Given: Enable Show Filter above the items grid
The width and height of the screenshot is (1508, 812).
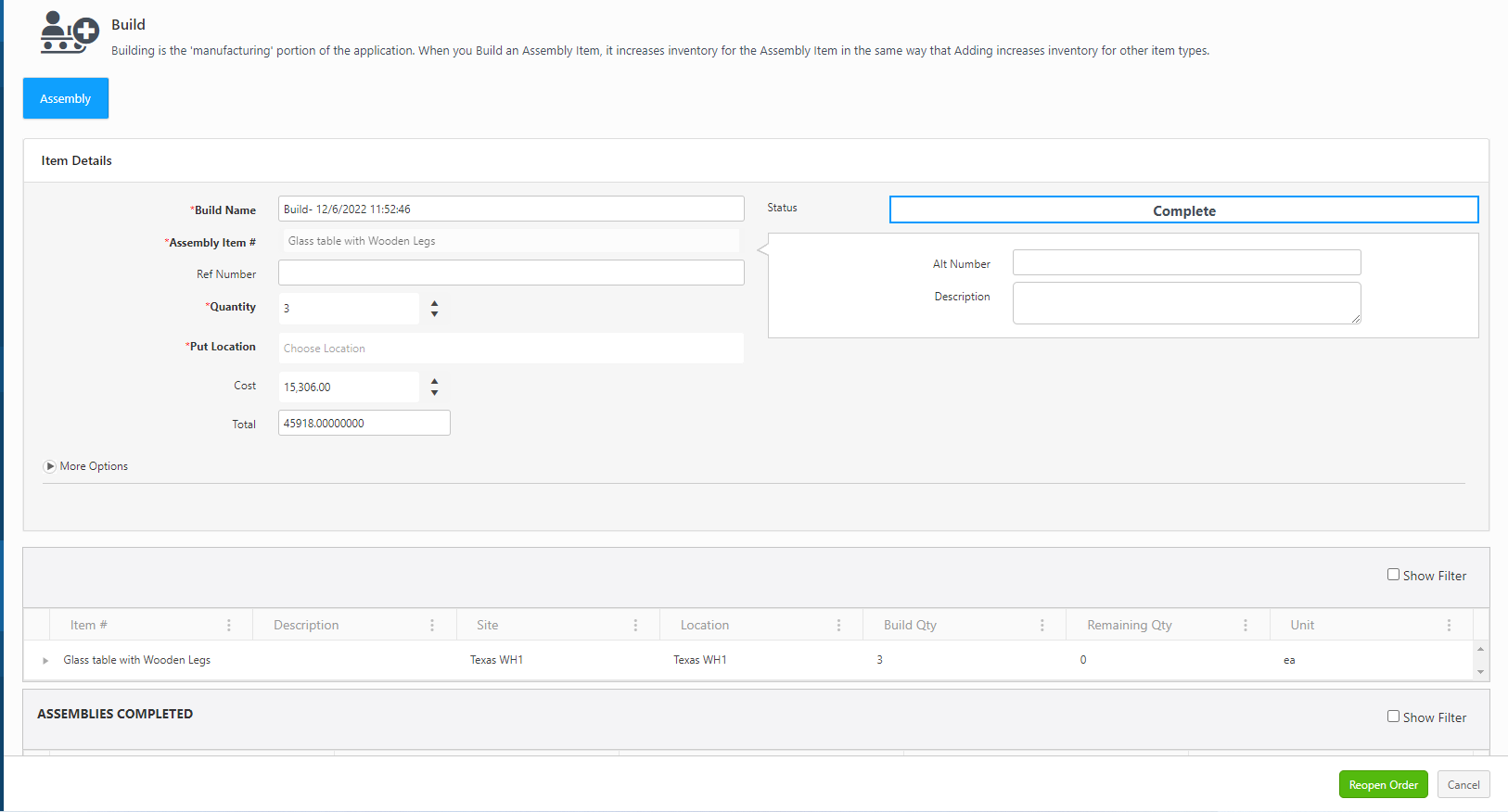Looking at the screenshot, I should [x=1393, y=575].
